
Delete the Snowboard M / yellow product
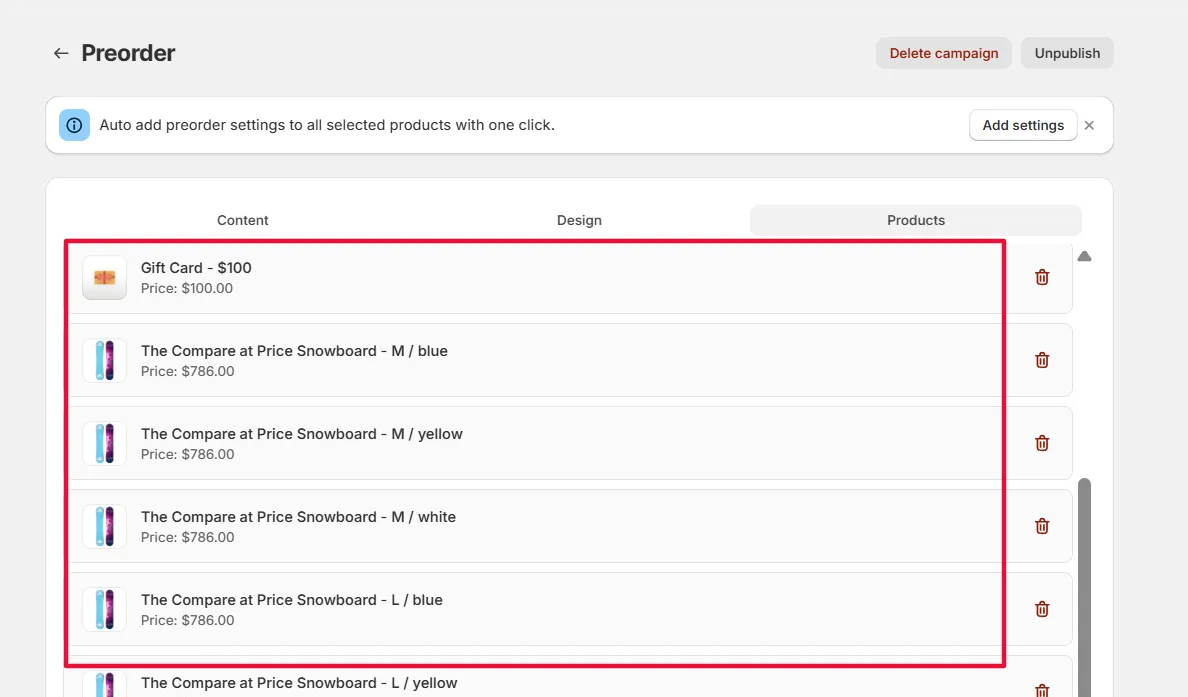click(x=1042, y=443)
